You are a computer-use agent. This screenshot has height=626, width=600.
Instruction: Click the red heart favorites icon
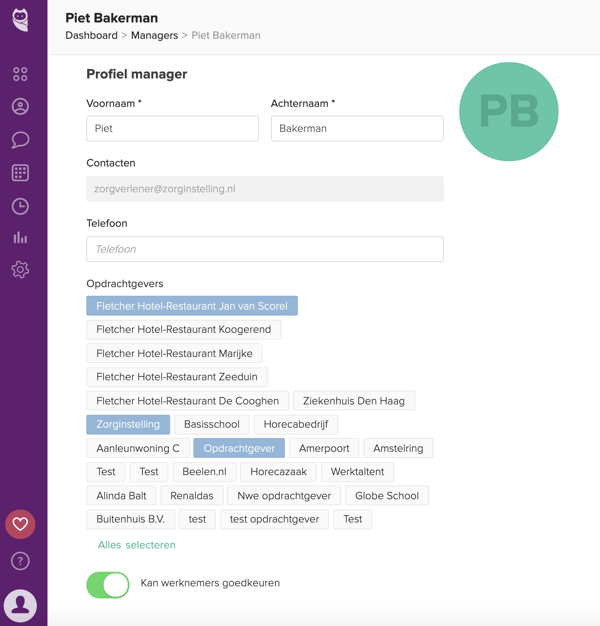click(20, 524)
